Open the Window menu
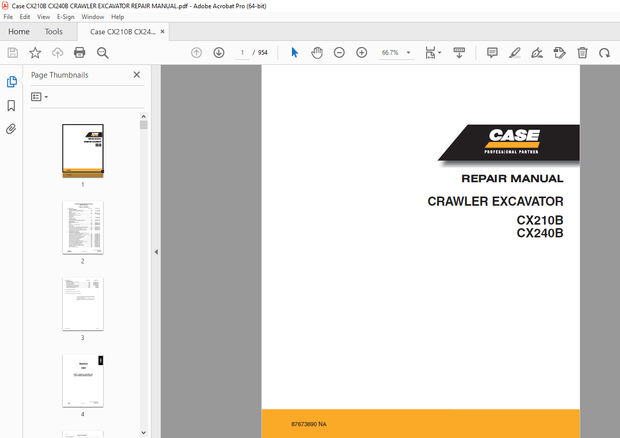This screenshot has width=620, height=438. point(93,17)
